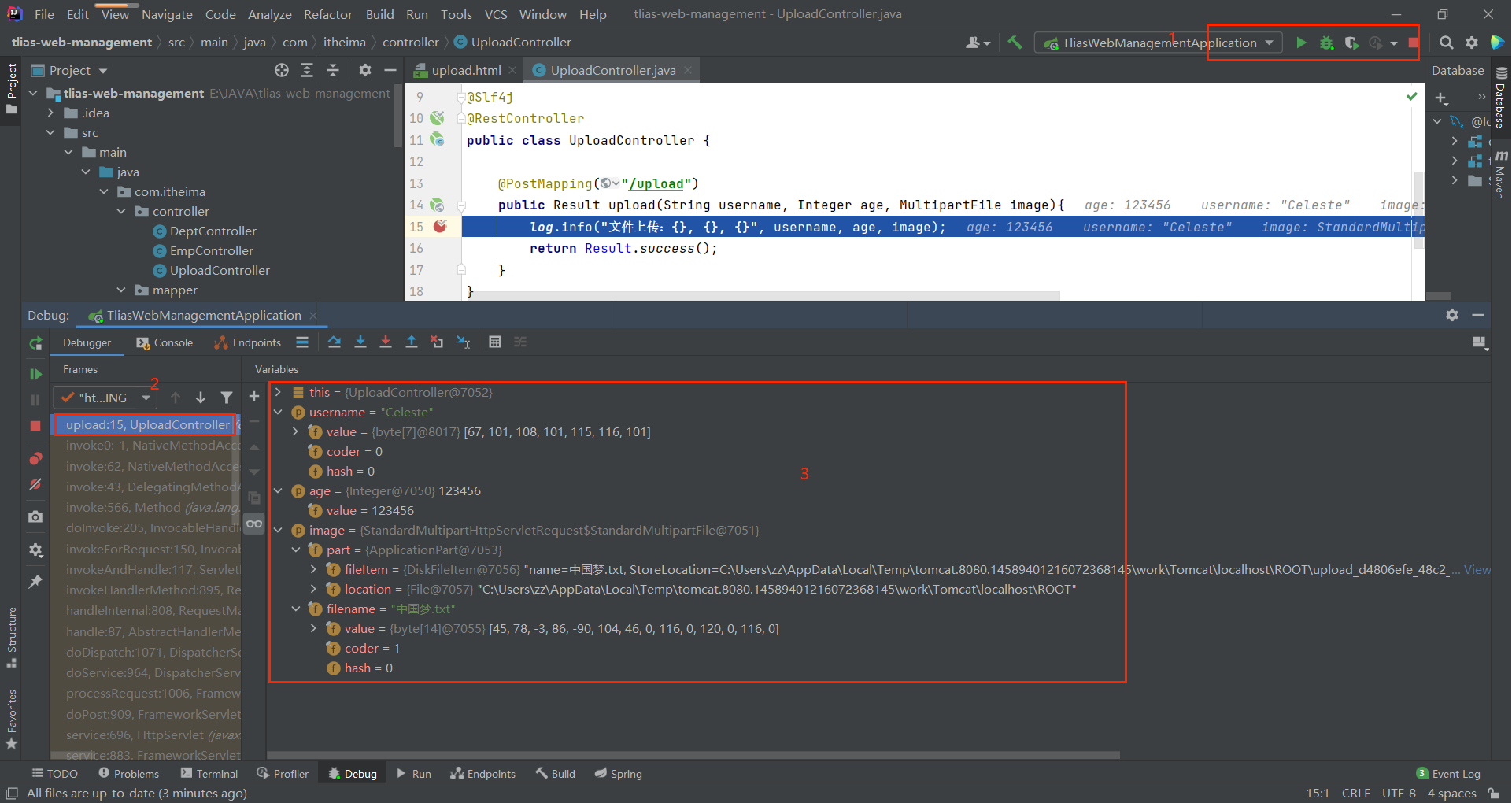1512x803 pixels.
Task: Open Event Log
Action: coord(1448,774)
